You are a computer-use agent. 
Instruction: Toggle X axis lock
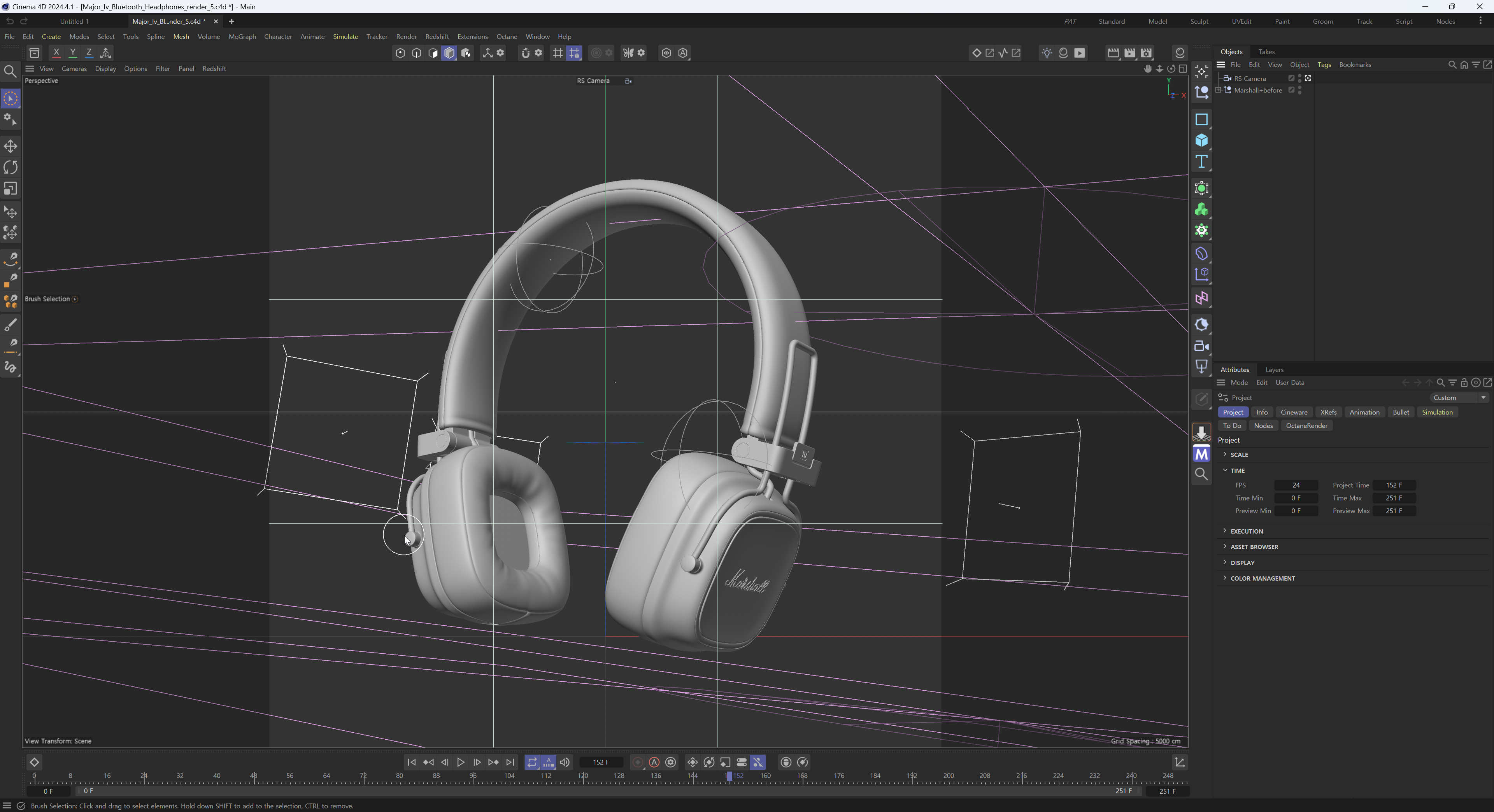56,53
